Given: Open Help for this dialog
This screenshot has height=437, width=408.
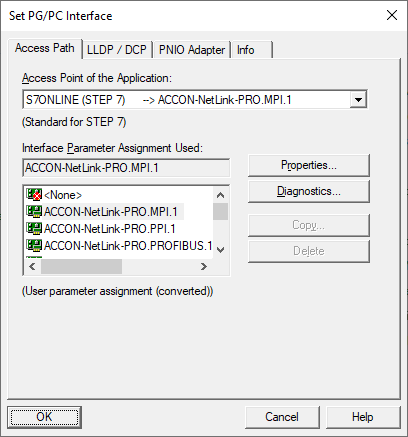Looking at the screenshot, I should [x=363, y=417].
